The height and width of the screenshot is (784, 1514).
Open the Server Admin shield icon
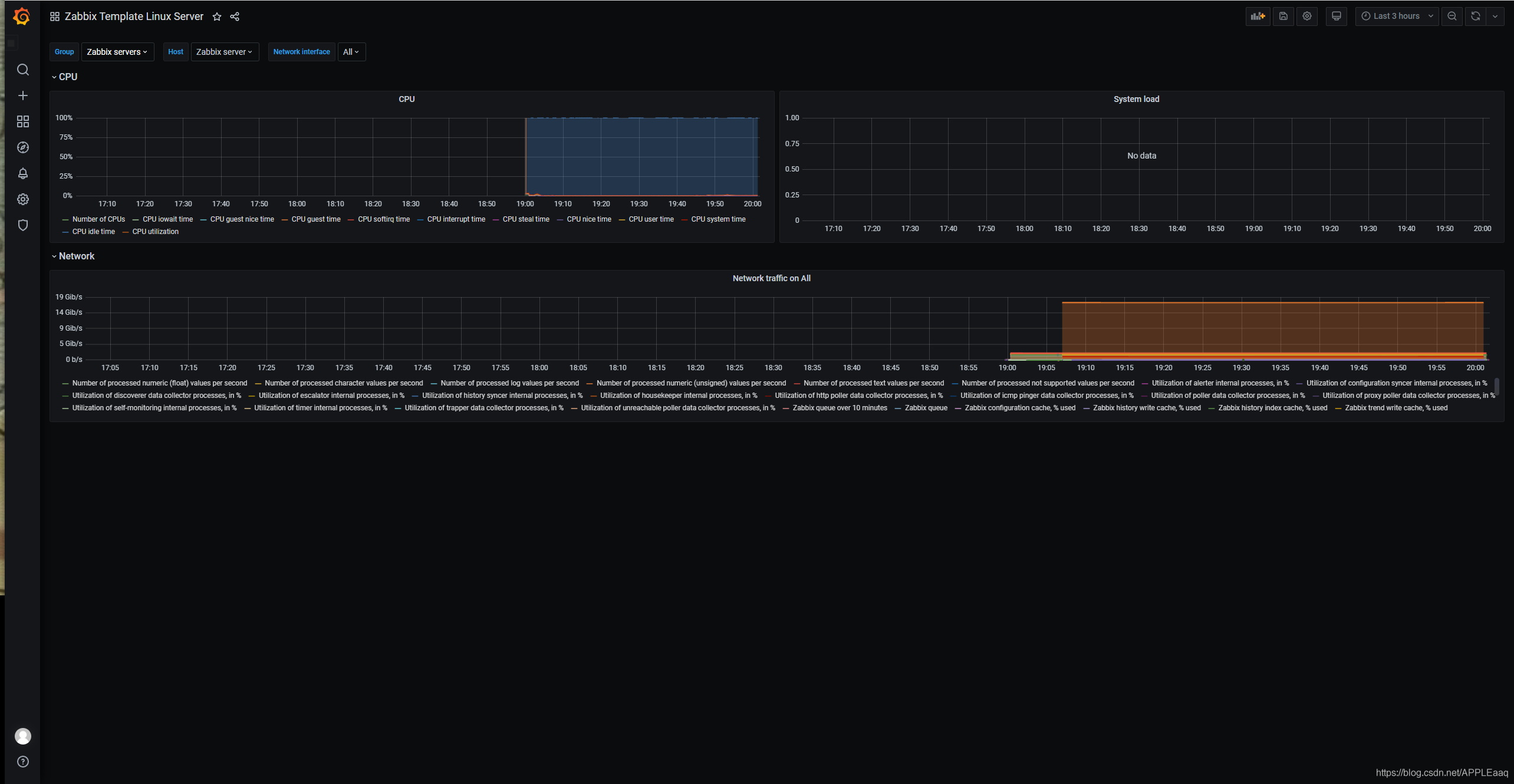tap(23, 225)
